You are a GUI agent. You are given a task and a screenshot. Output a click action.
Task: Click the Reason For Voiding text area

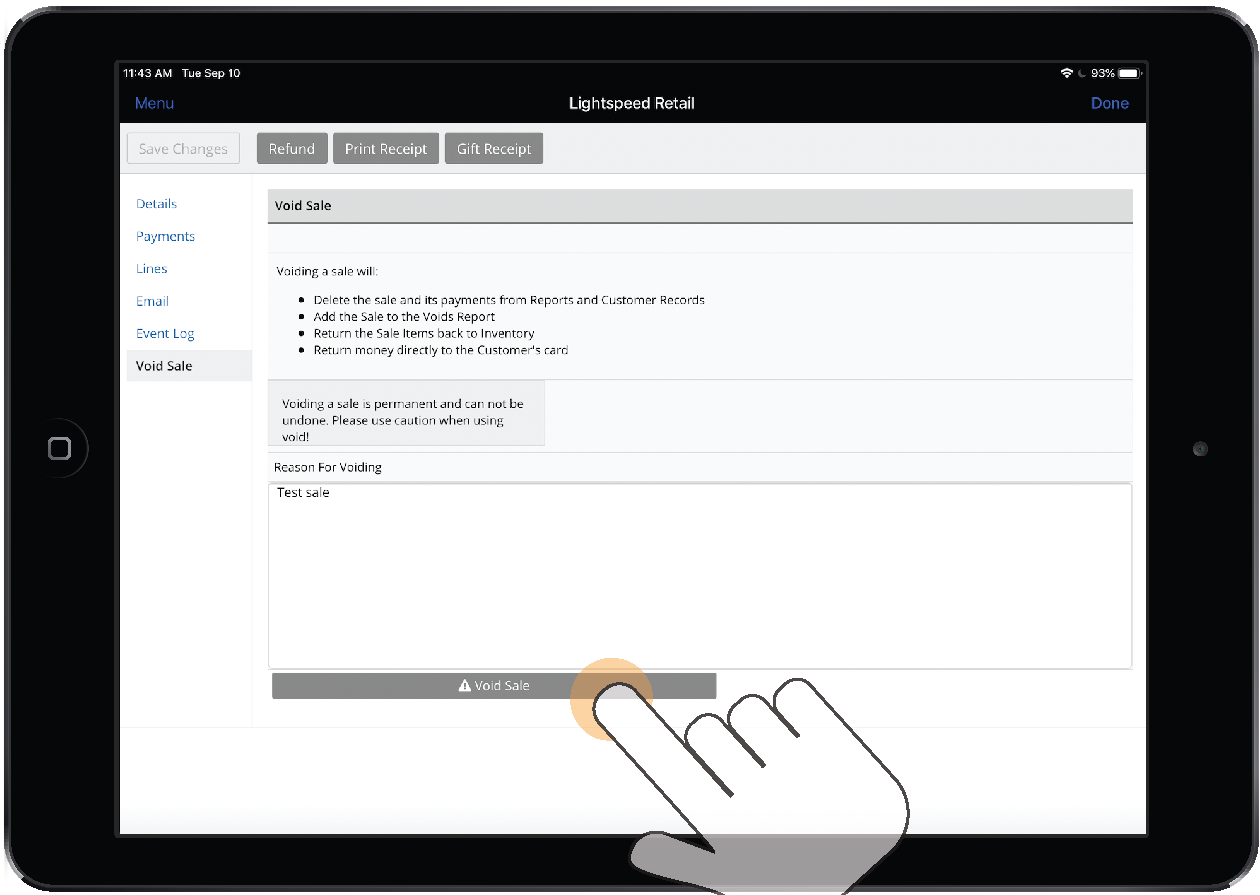pos(700,576)
